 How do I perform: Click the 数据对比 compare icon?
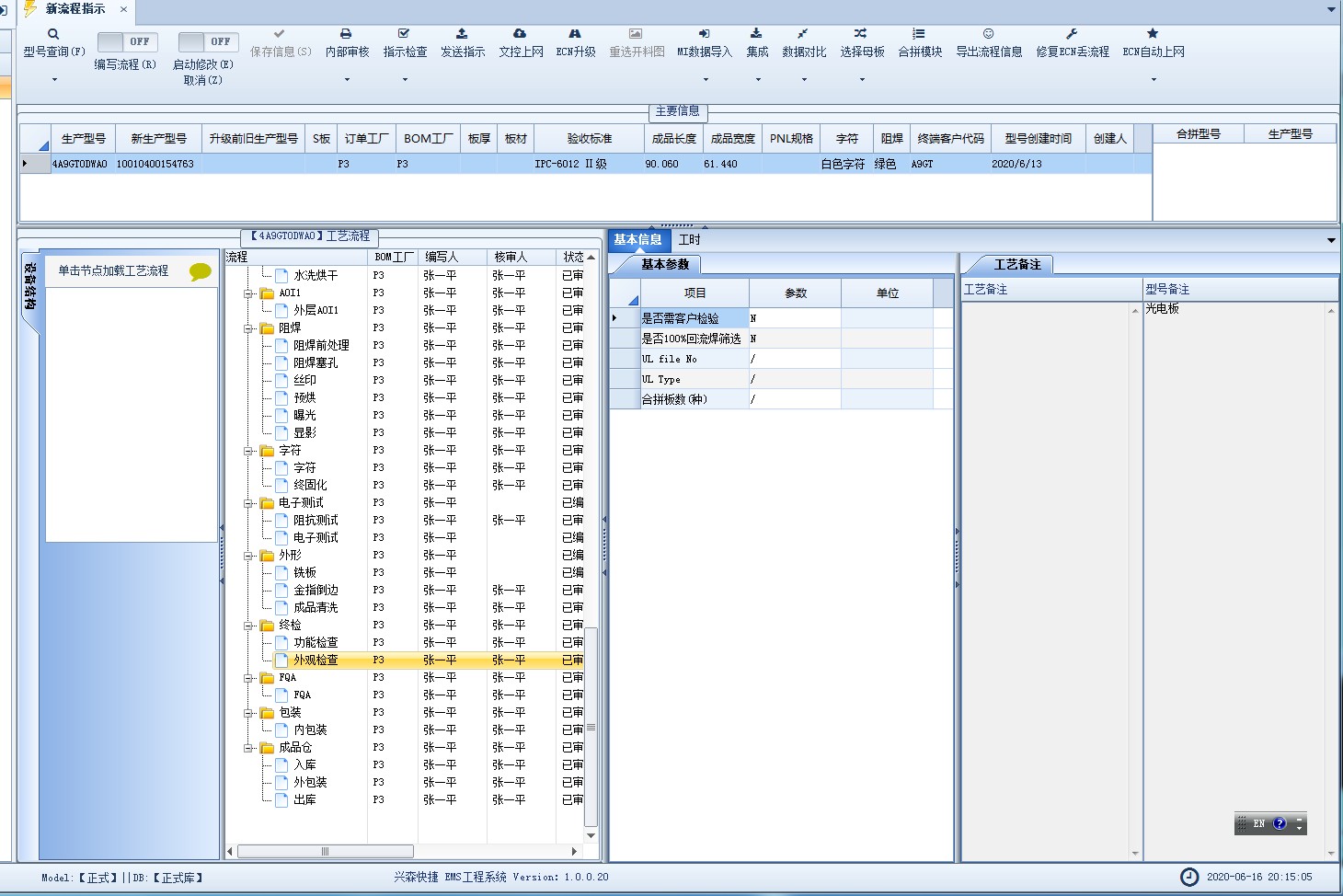803,34
